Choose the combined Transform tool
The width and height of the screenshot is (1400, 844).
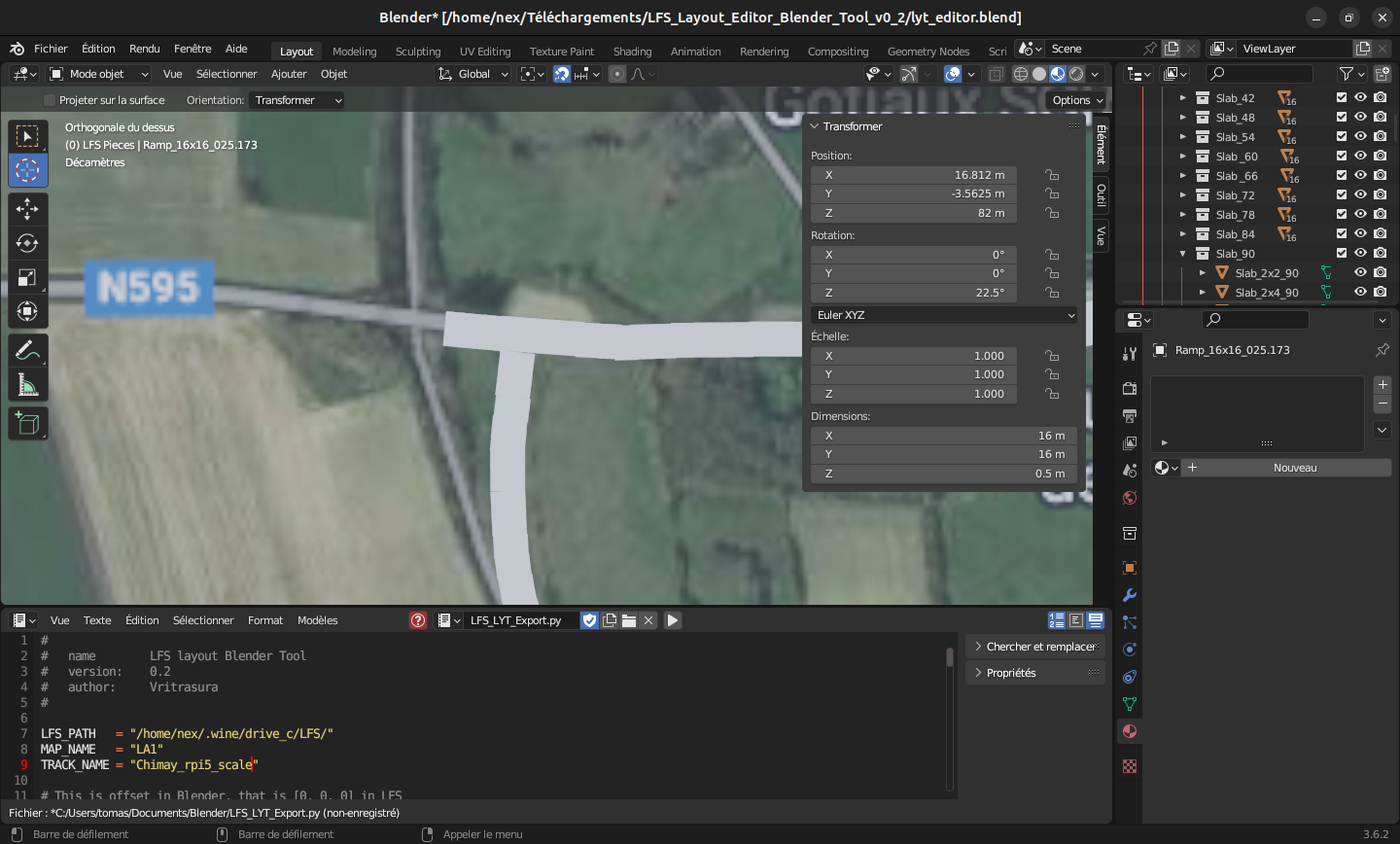27,311
